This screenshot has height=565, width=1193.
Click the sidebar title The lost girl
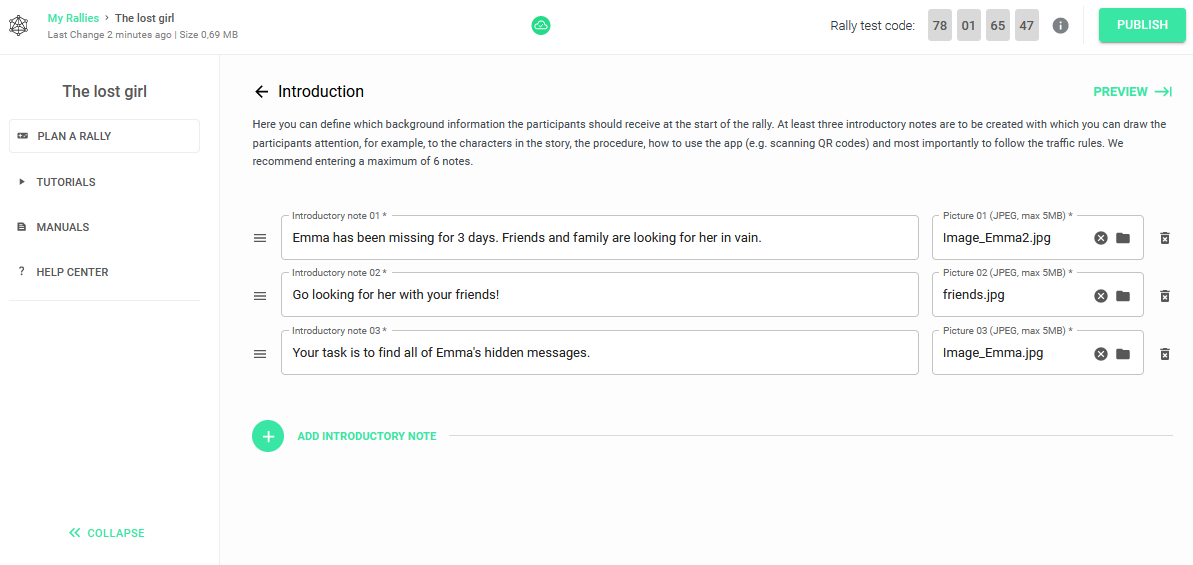(104, 92)
